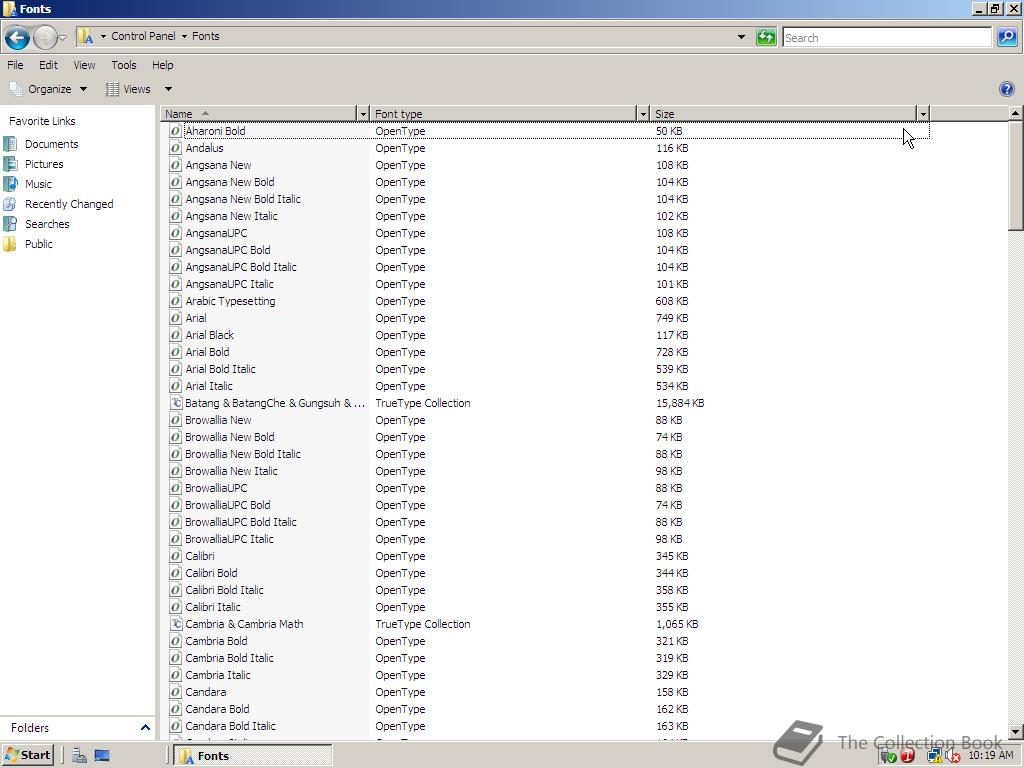This screenshot has width=1024, height=768.
Task: Open the File menu
Action: click(x=15, y=65)
